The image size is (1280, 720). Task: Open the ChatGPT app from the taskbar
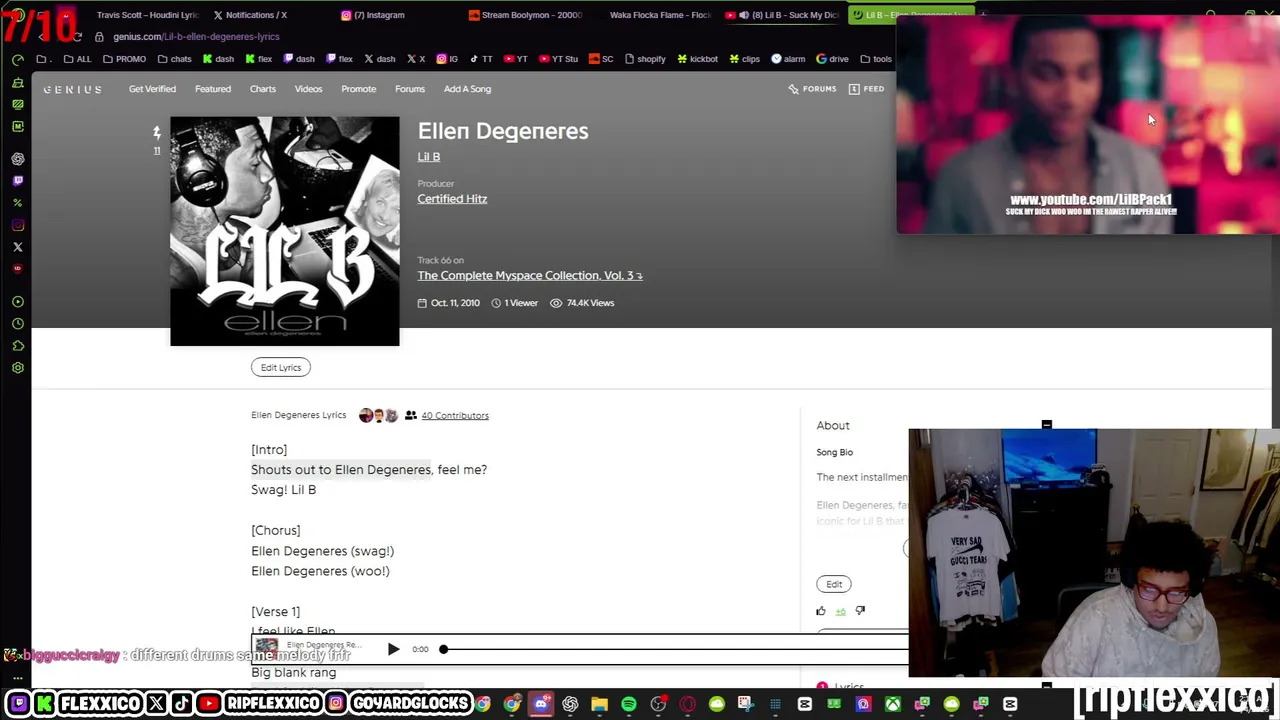pyautogui.click(x=570, y=705)
